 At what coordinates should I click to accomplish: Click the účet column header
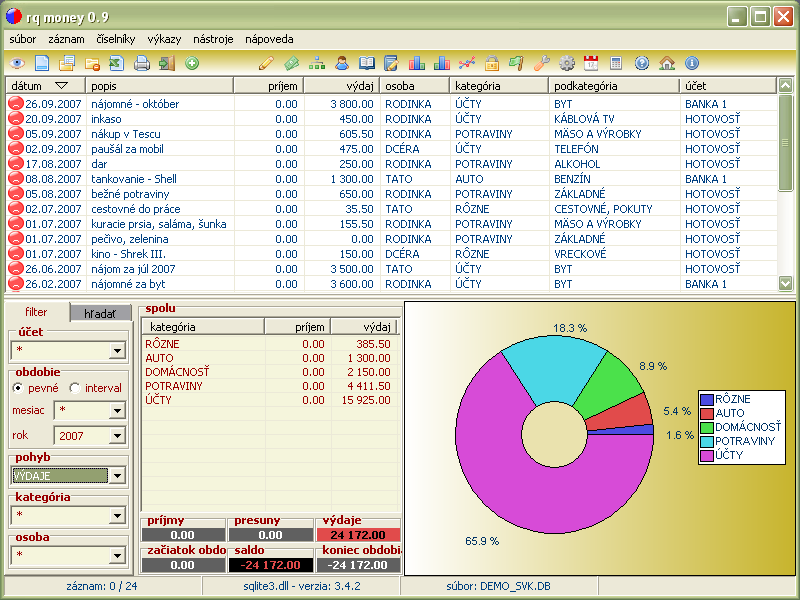coord(728,86)
